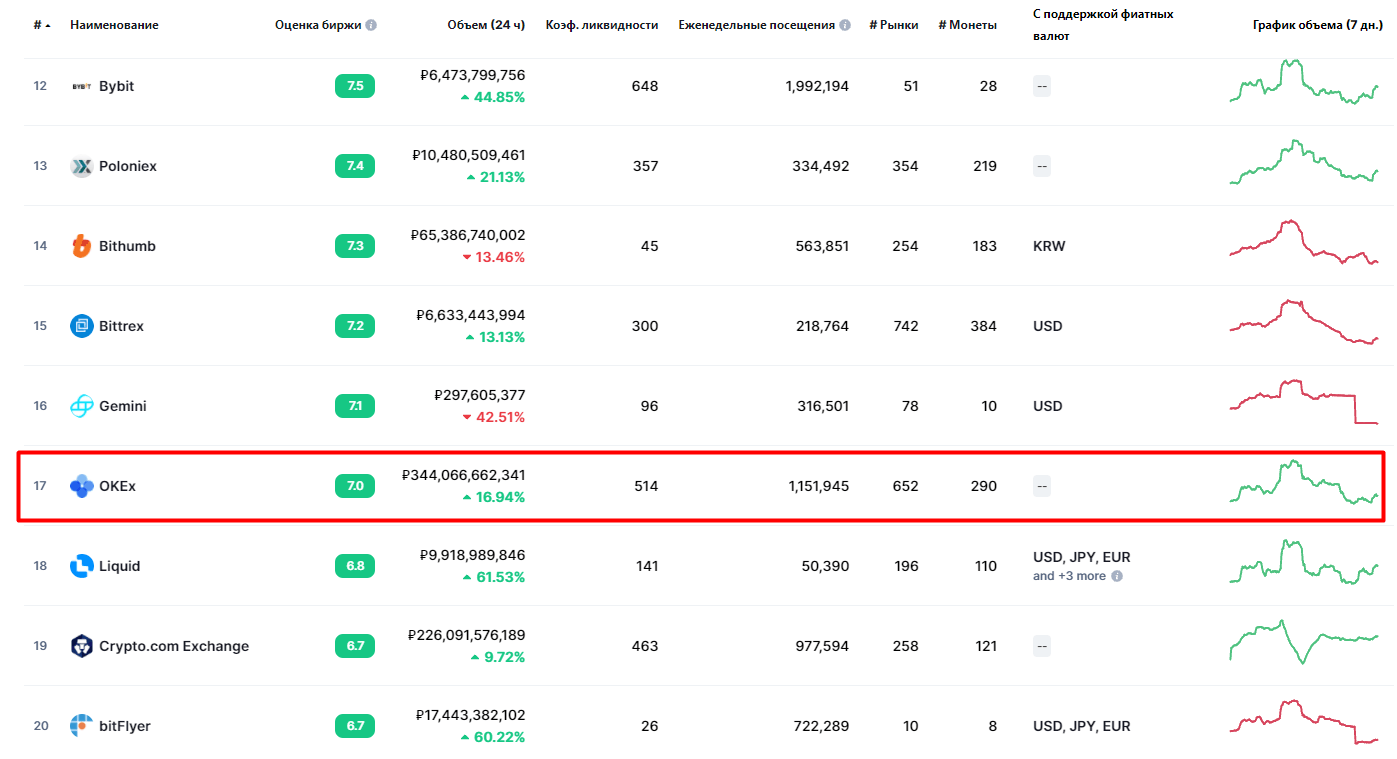
Task: View Bithumb 7-day volume chart
Action: [1304, 242]
